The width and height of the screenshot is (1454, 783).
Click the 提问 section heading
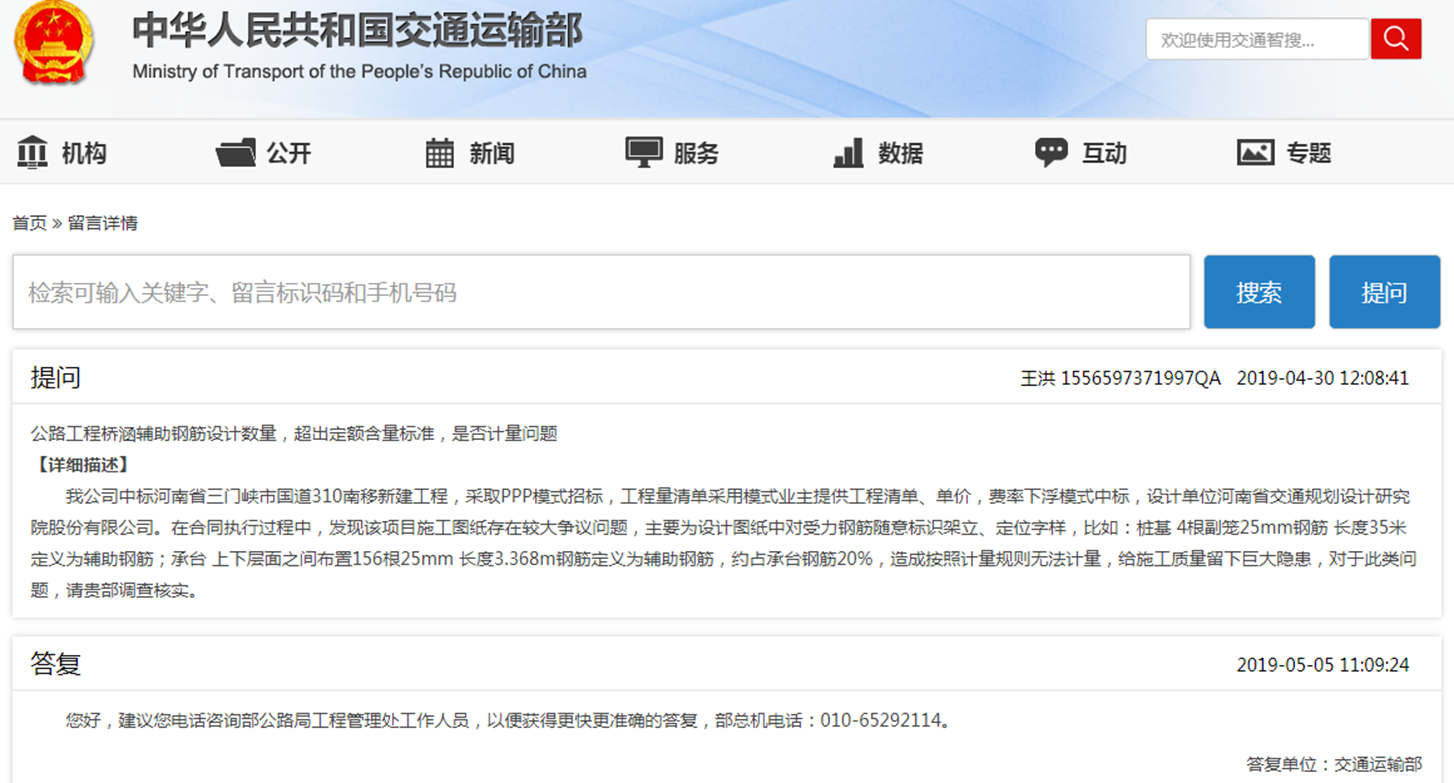[55, 378]
